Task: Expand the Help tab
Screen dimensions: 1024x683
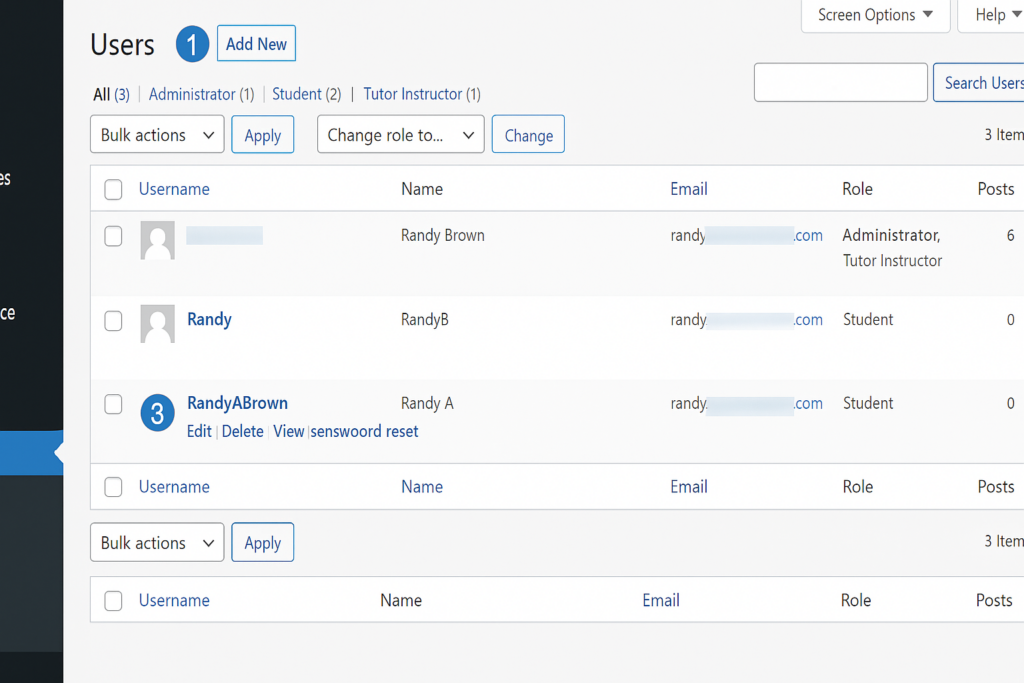Action: click(x=990, y=15)
